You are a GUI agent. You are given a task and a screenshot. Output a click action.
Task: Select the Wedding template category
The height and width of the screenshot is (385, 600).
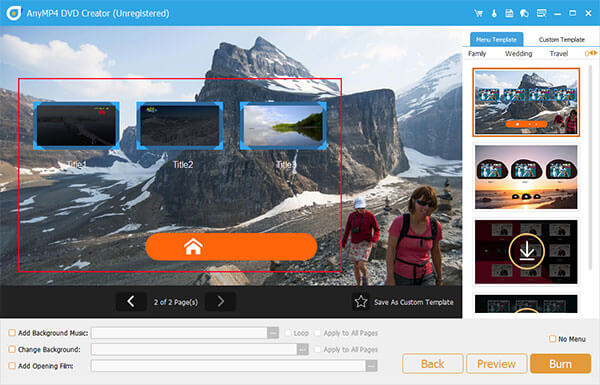(x=518, y=54)
